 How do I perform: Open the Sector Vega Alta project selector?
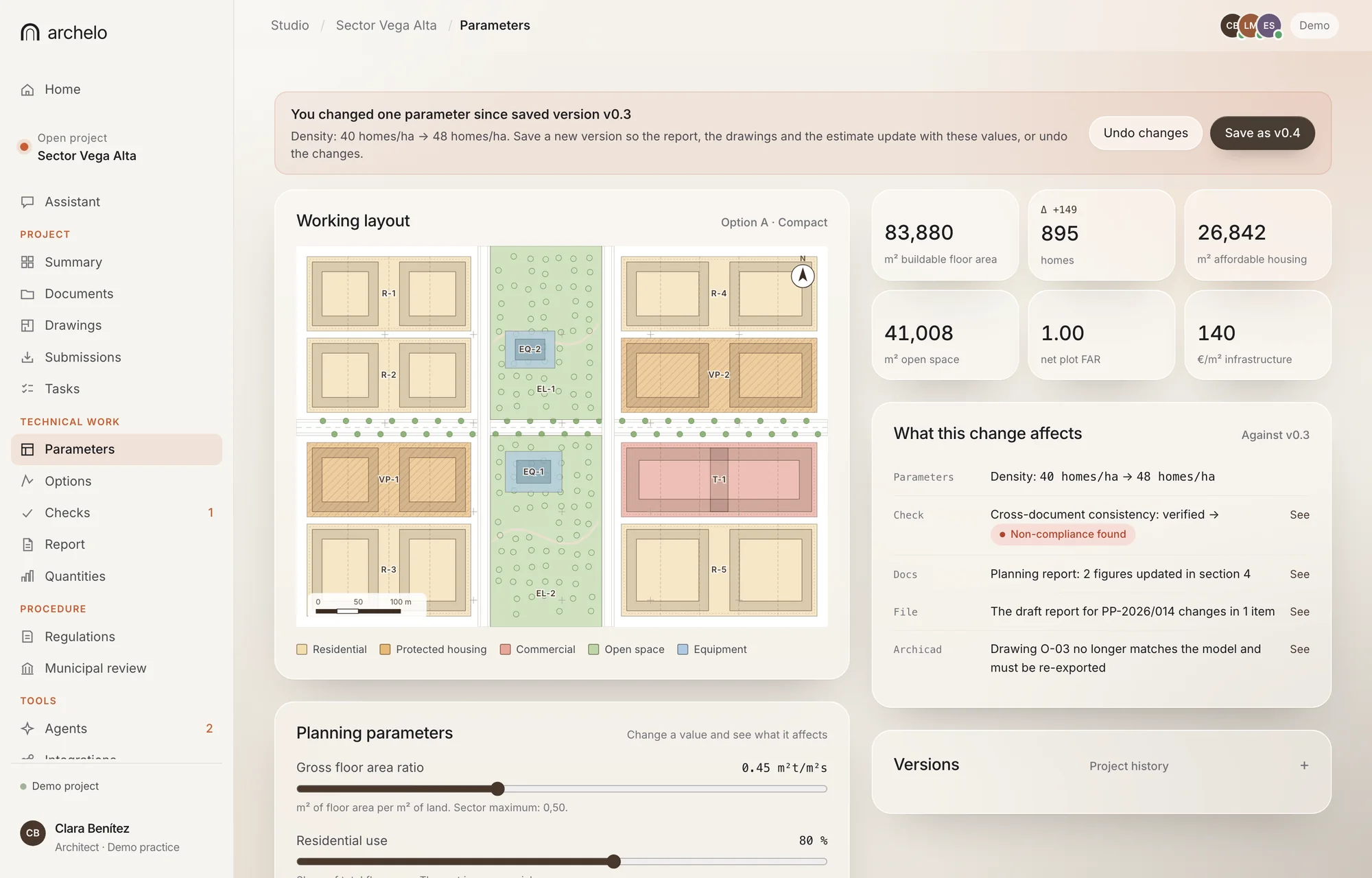coord(117,147)
